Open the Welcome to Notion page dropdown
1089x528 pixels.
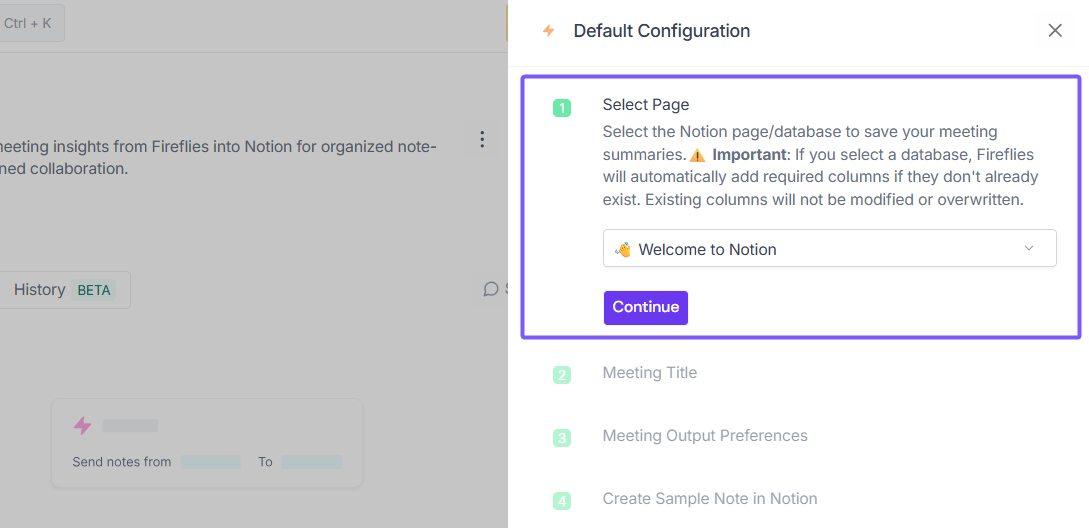click(x=829, y=249)
